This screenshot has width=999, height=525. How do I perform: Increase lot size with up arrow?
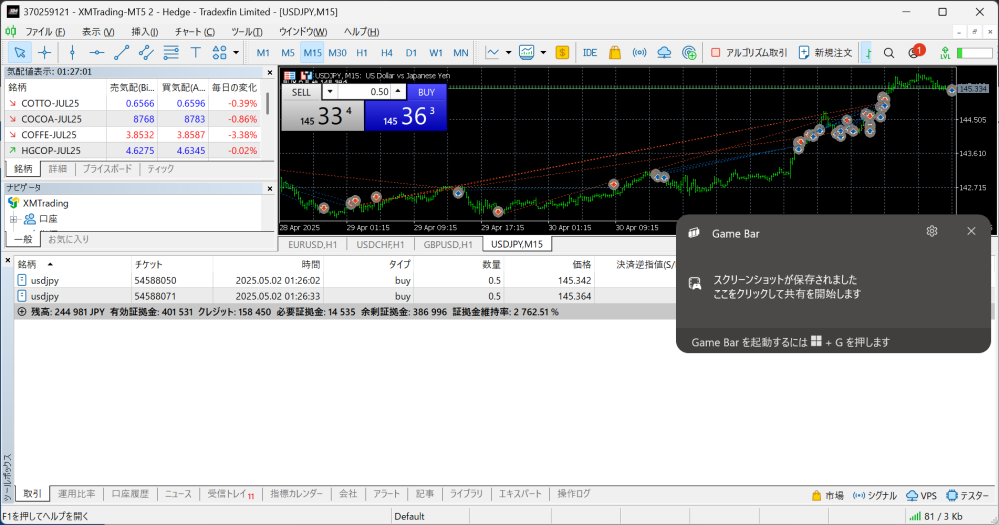[398, 92]
